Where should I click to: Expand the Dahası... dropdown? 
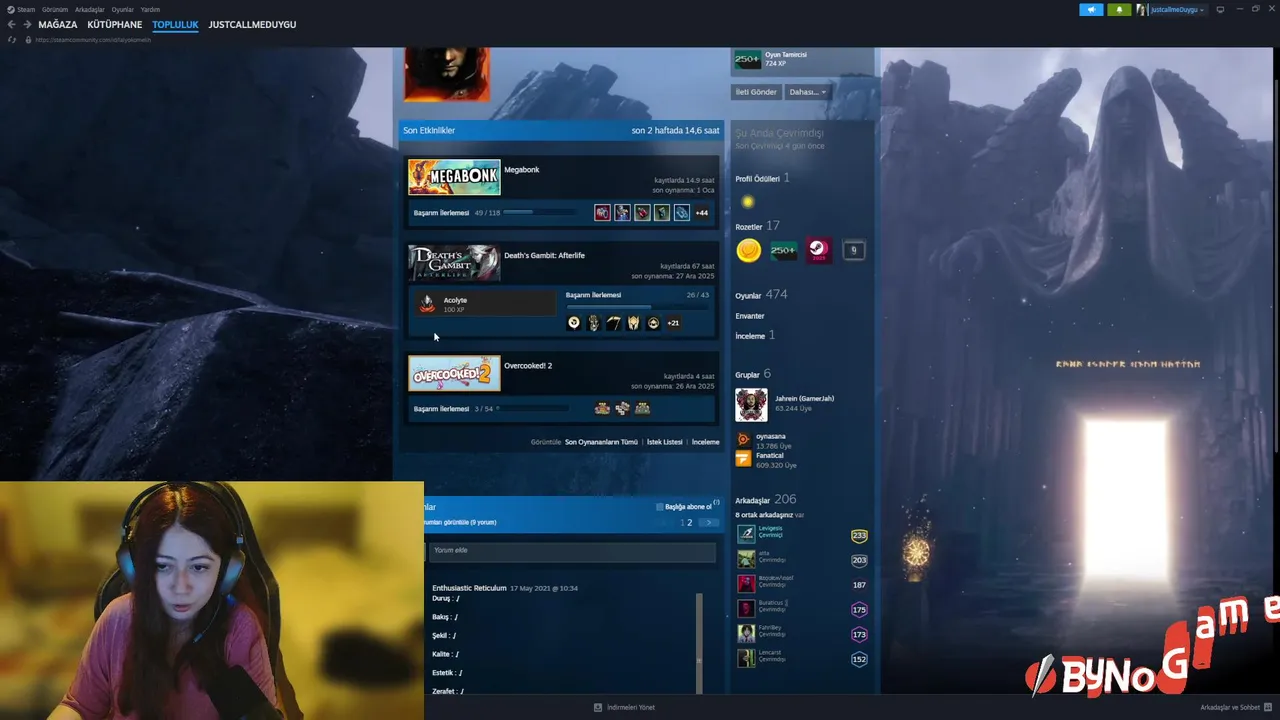coord(807,92)
